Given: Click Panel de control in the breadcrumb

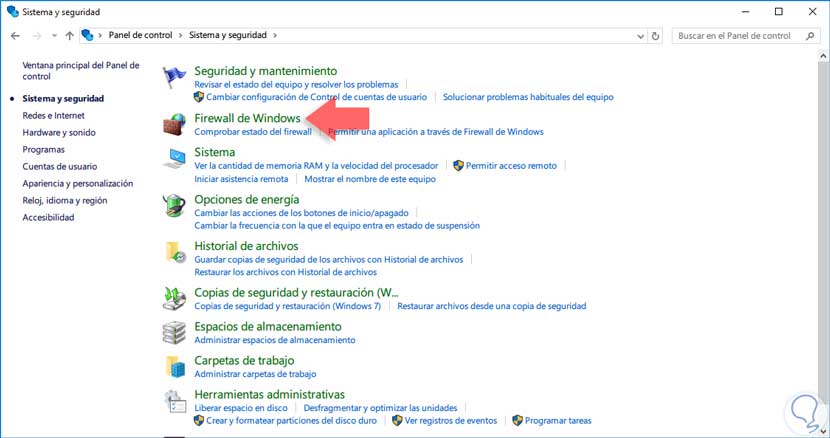Looking at the screenshot, I should (x=140, y=35).
